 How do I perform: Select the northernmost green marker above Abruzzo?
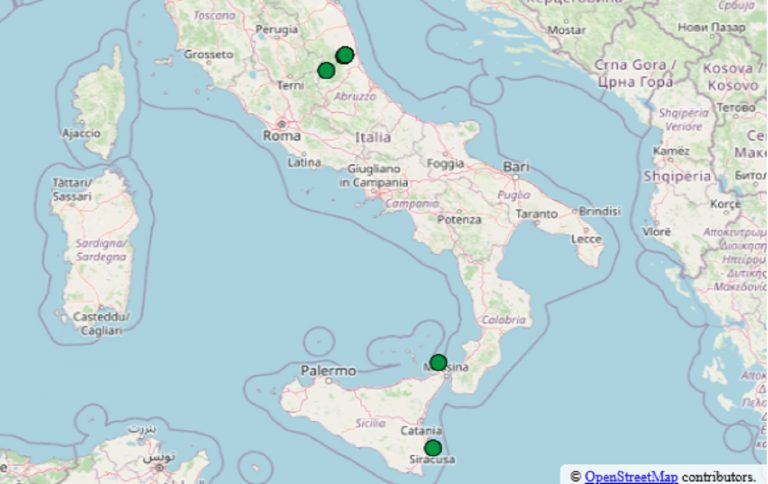tap(345, 55)
